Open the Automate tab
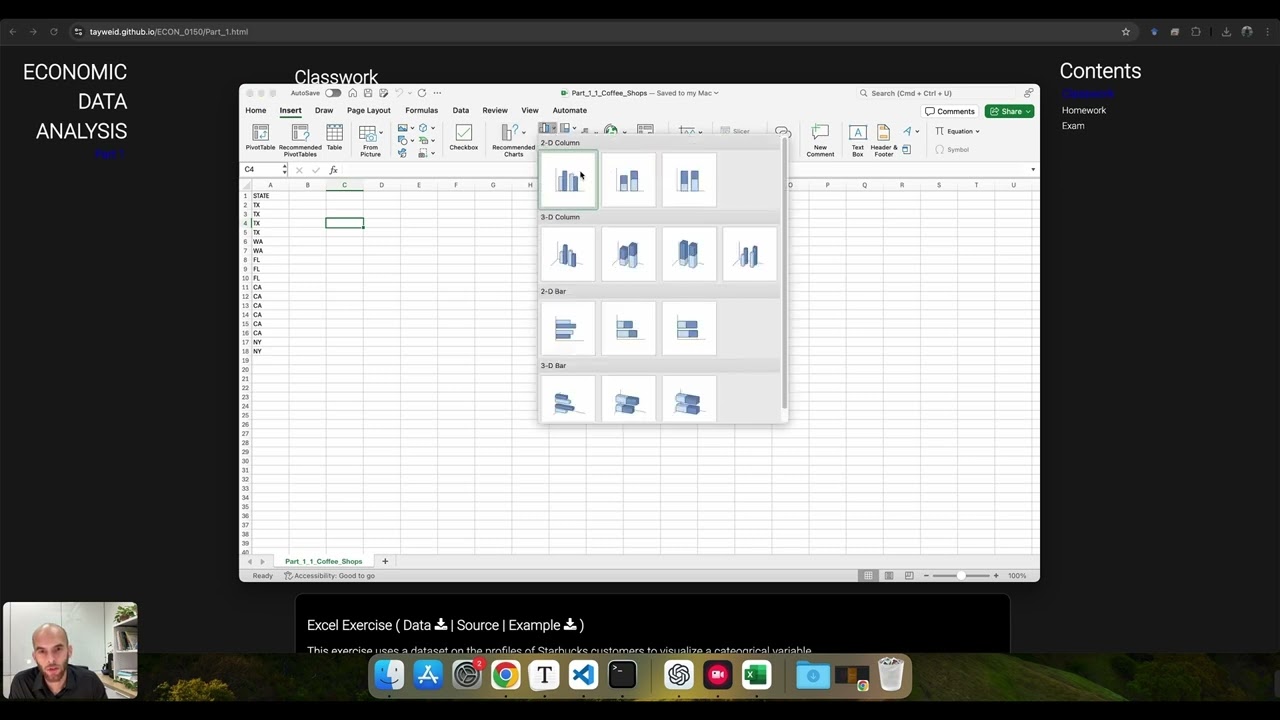 [570, 110]
